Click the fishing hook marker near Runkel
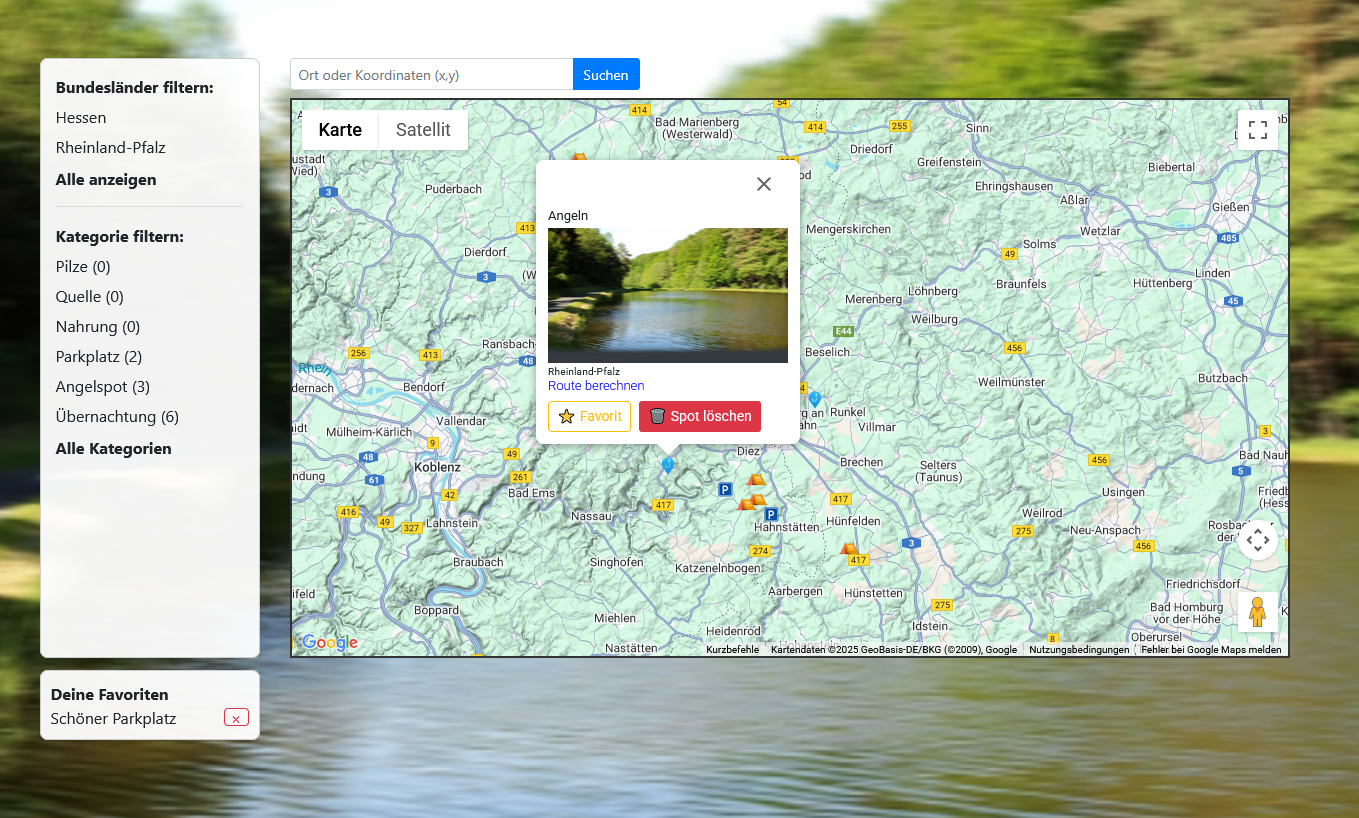 point(815,398)
